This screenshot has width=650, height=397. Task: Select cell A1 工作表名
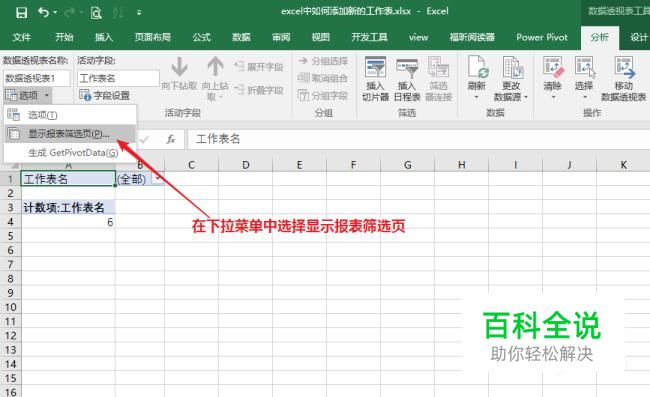[68, 179]
